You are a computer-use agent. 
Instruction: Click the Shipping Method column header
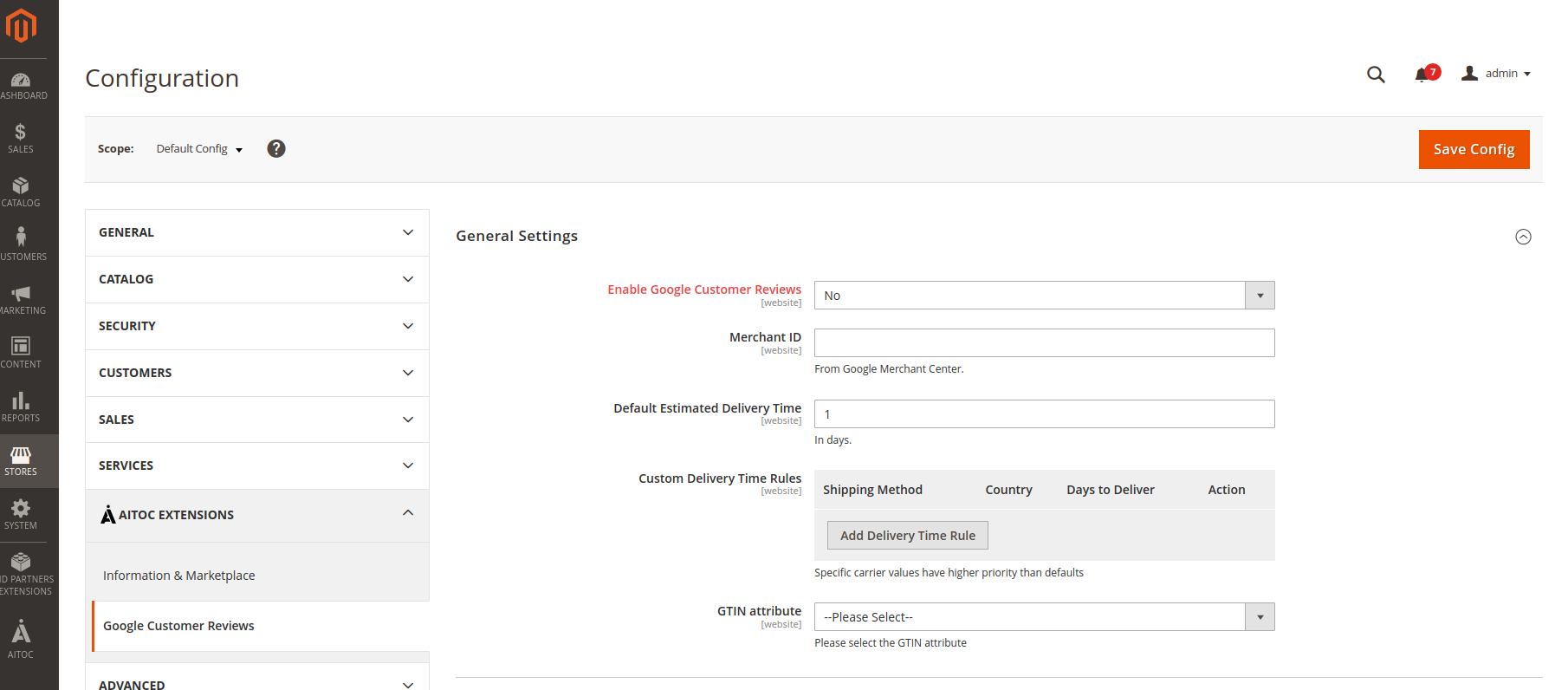[872, 490]
